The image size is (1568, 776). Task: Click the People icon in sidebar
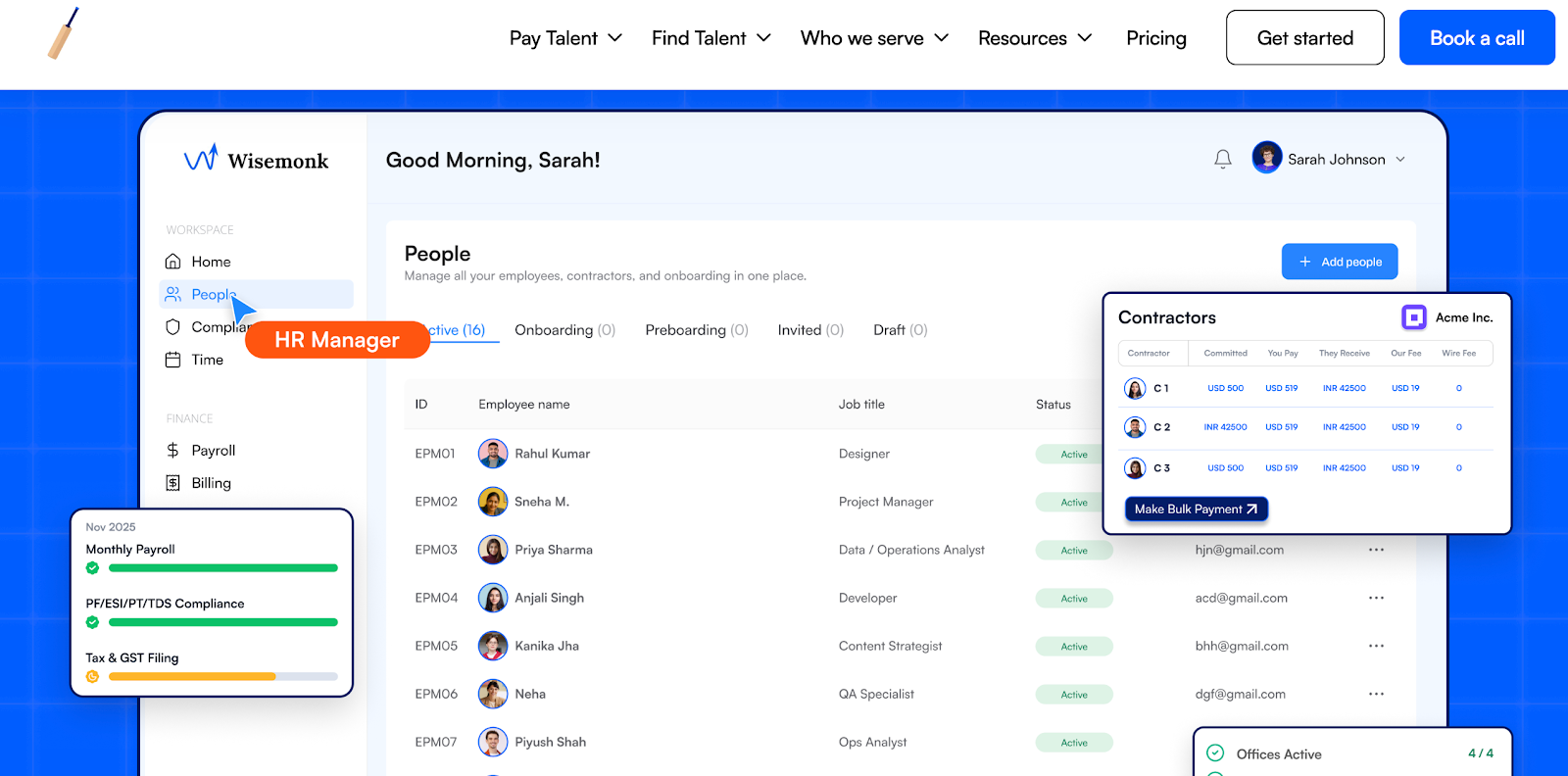coord(173,294)
